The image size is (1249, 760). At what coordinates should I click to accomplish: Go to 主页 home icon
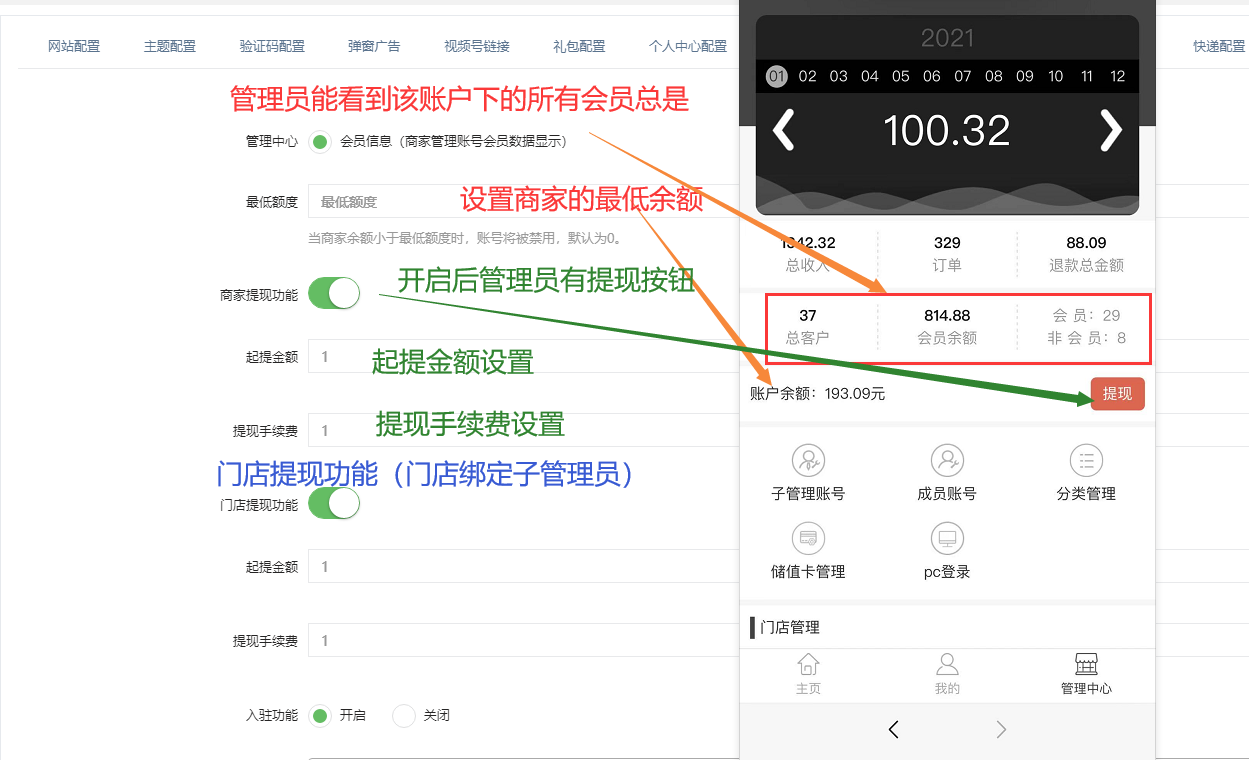[x=808, y=665]
